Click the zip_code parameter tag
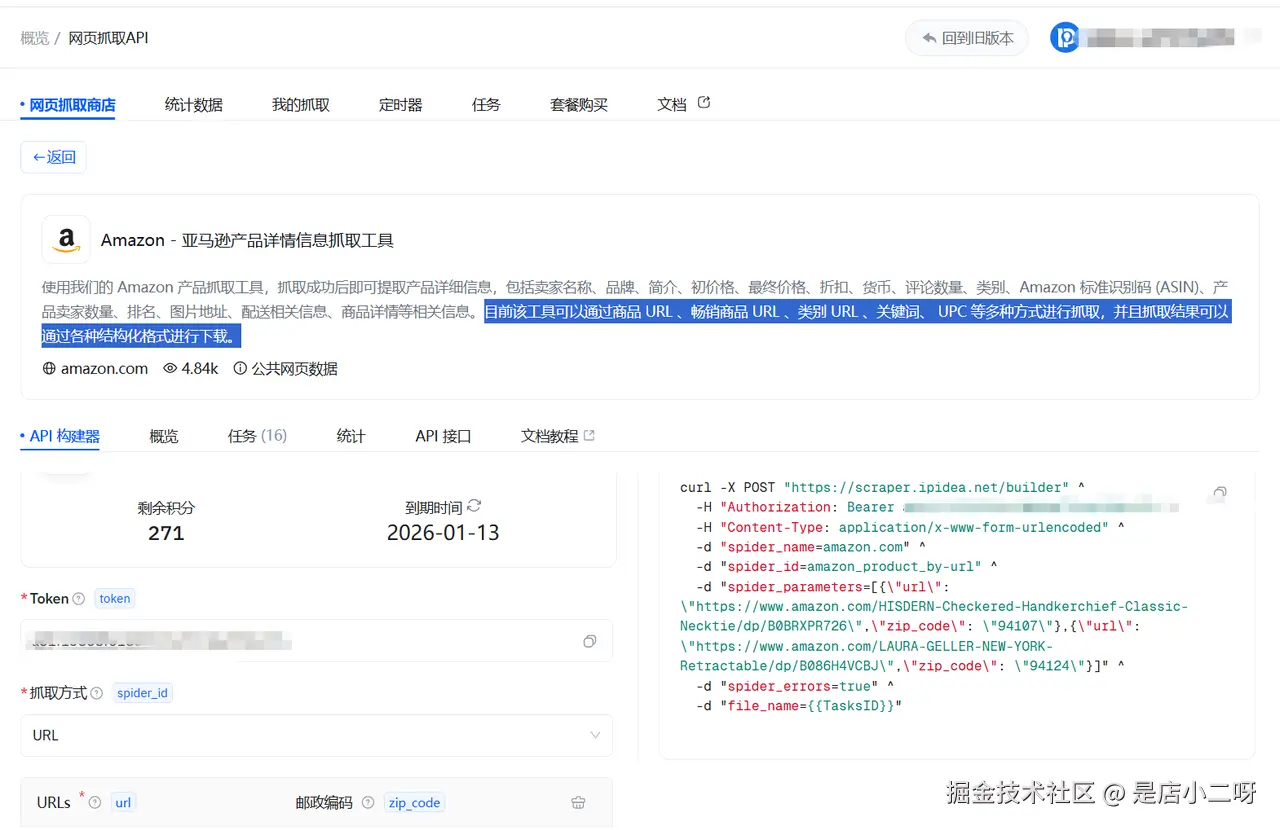The width and height of the screenshot is (1280, 830). 413,802
